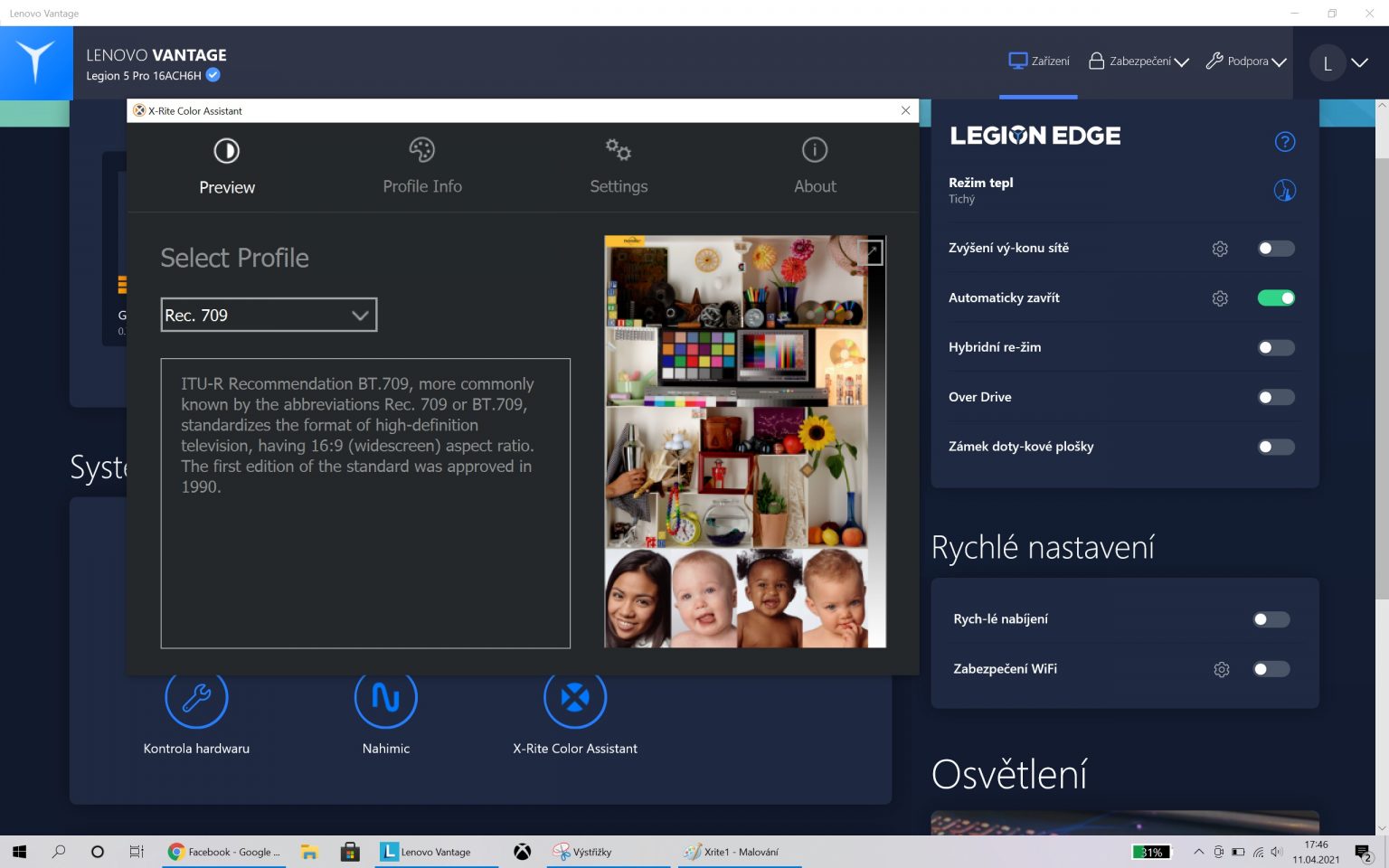Disable the Automaticky zavřít toggle

coord(1276,298)
